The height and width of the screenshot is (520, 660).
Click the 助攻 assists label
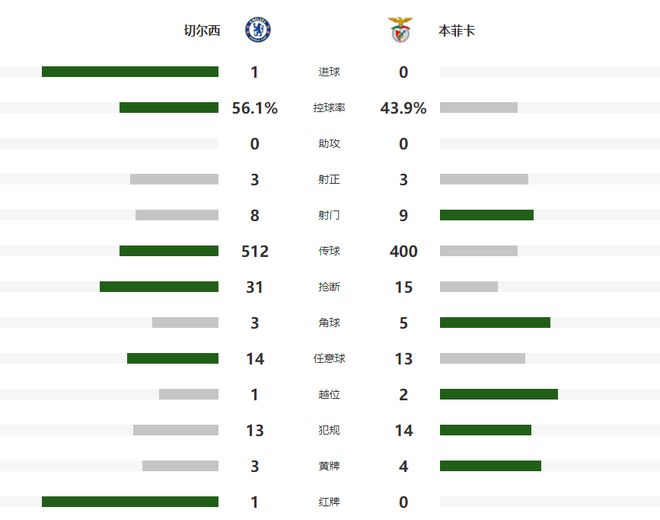click(x=329, y=144)
